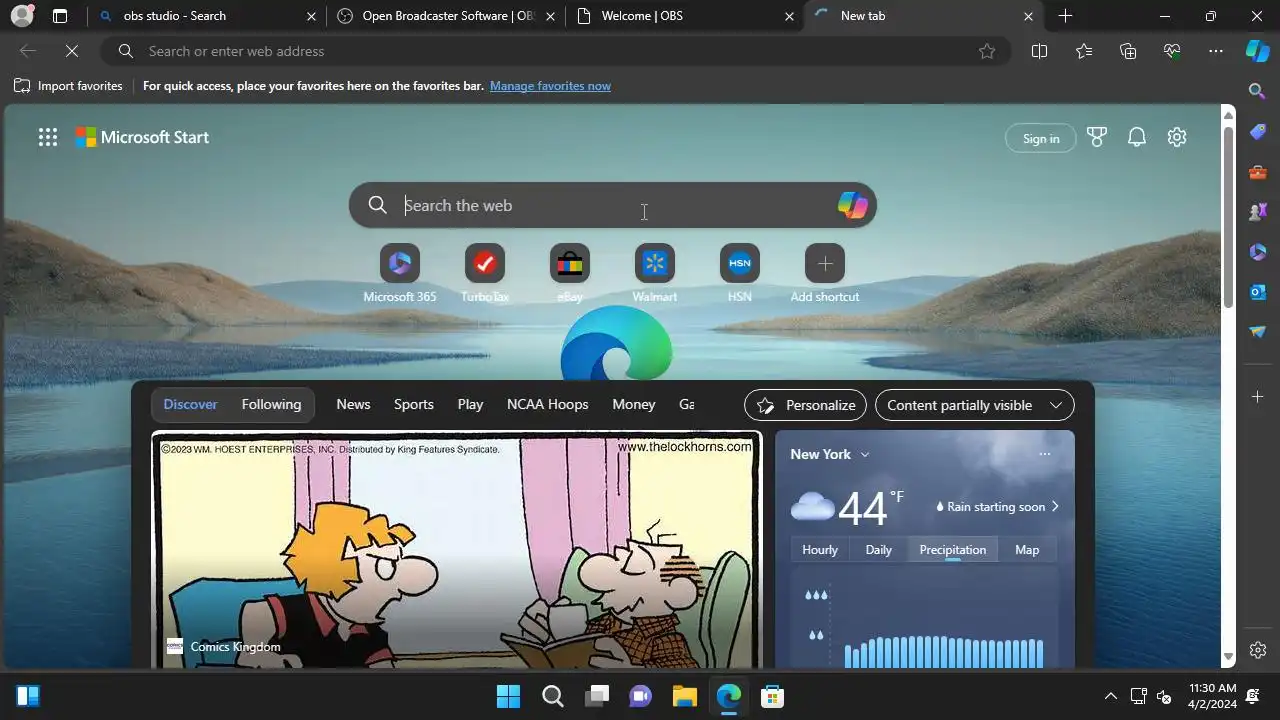Image resolution: width=1280 pixels, height=720 pixels.
Task: Select Following feed tab
Action: [271, 405]
